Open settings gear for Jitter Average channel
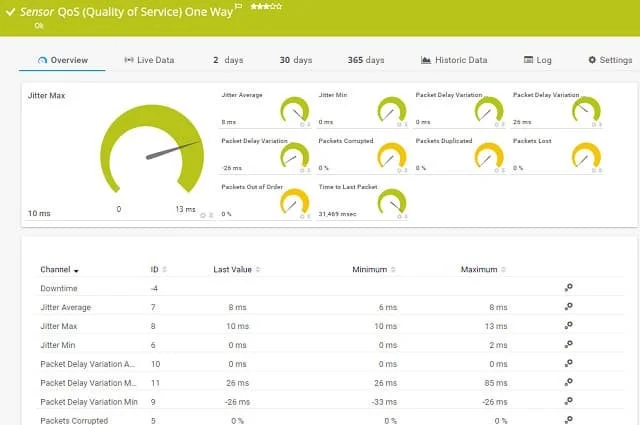The height and width of the screenshot is (425, 640). click(x=568, y=307)
